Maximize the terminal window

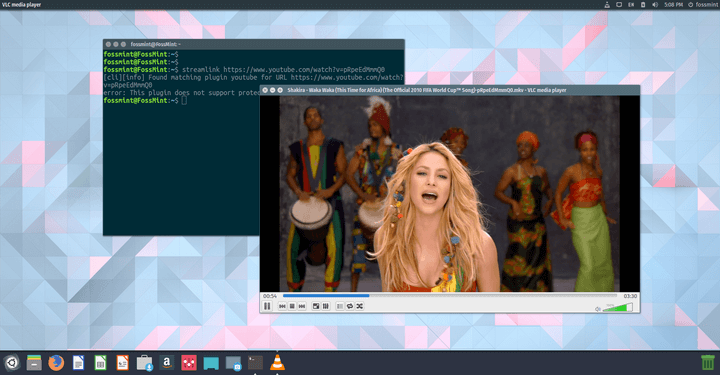(123, 44)
